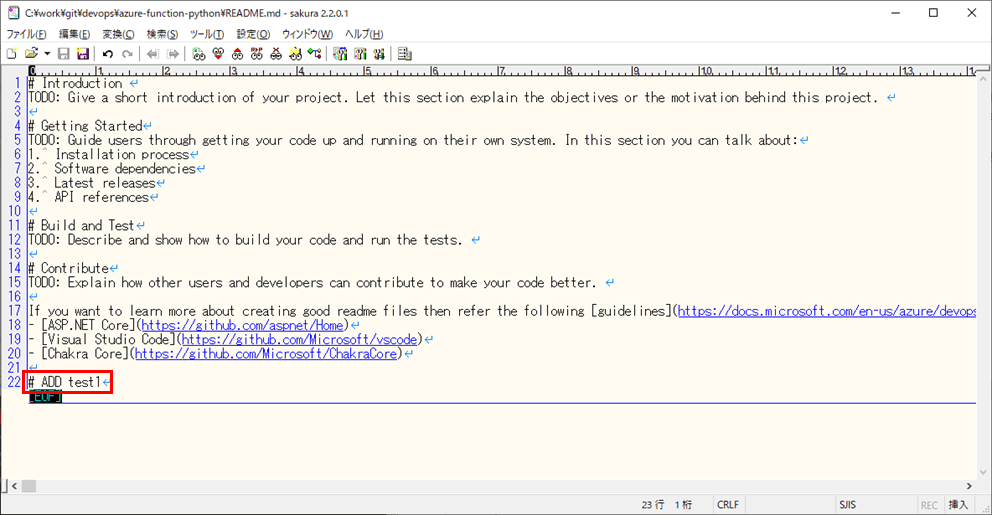
Task: Open a file using the folder icon
Action: pyautogui.click(x=31, y=54)
